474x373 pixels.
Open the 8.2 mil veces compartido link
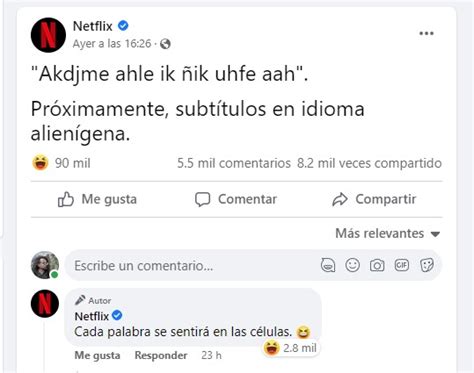point(369,163)
